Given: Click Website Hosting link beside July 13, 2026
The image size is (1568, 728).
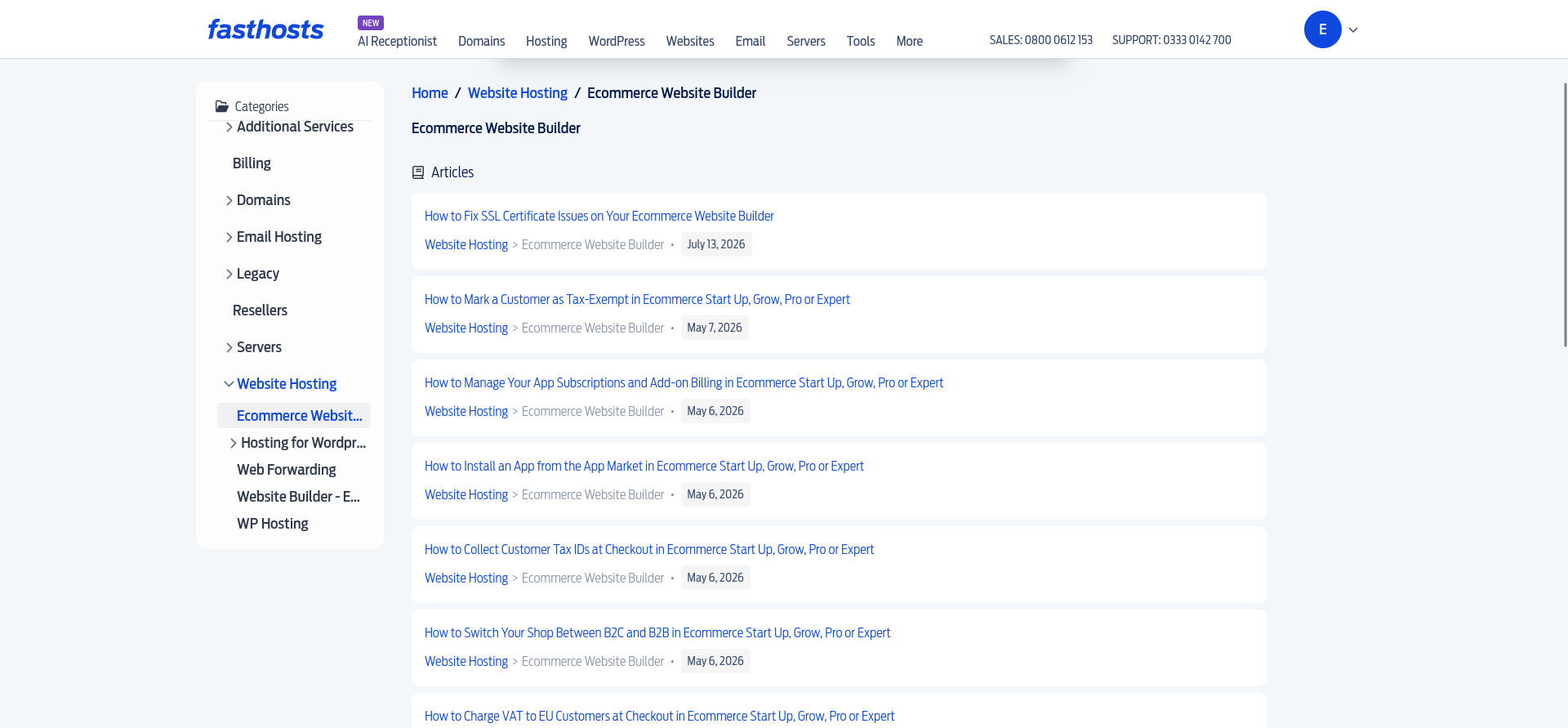Looking at the screenshot, I should pyautogui.click(x=466, y=244).
